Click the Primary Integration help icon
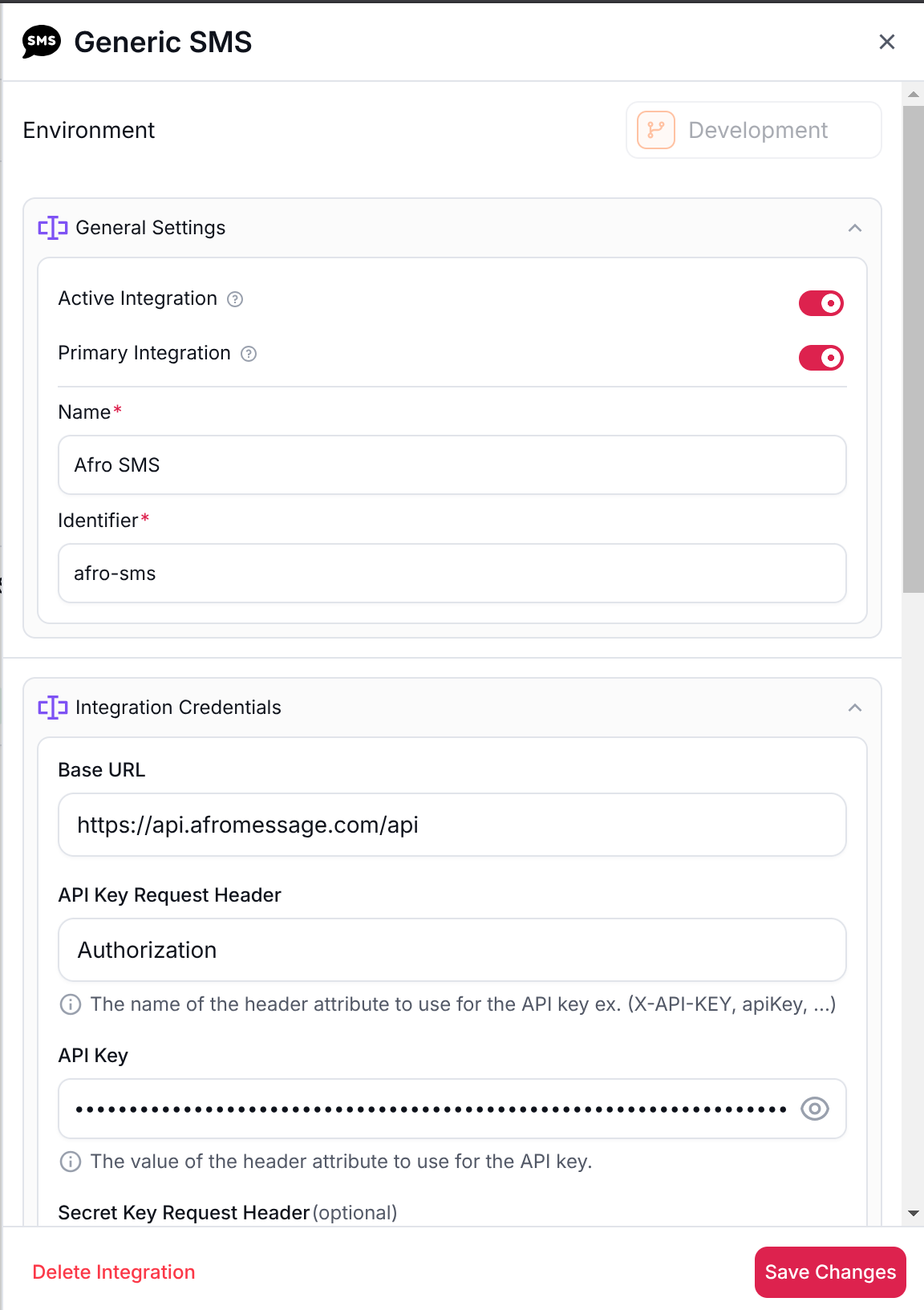Viewport: 924px width, 1310px height. 249,354
